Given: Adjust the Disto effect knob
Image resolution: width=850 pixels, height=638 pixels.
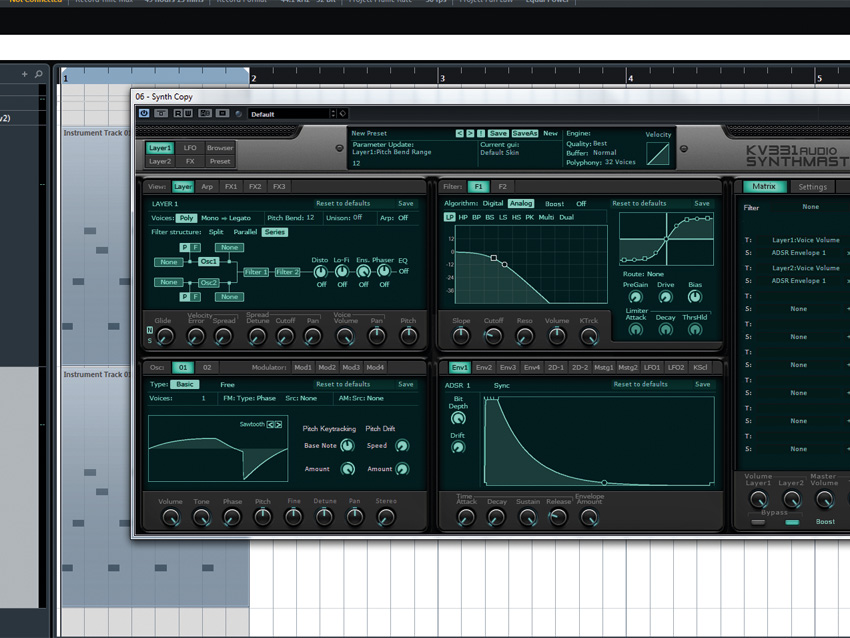Looking at the screenshot, I should [x=321, y=272].
